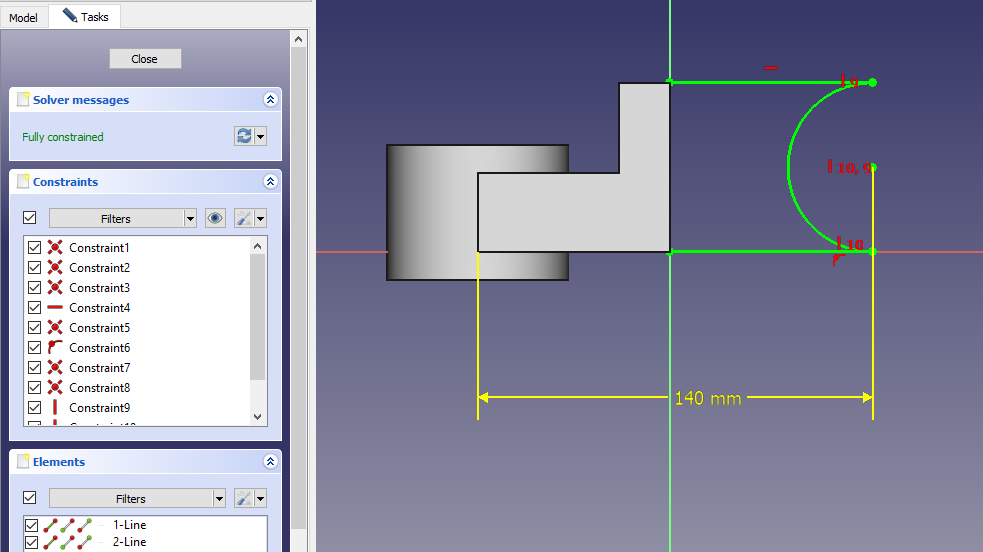Select the Tasks tab
983x552 pixels.
tap(86, 17)
